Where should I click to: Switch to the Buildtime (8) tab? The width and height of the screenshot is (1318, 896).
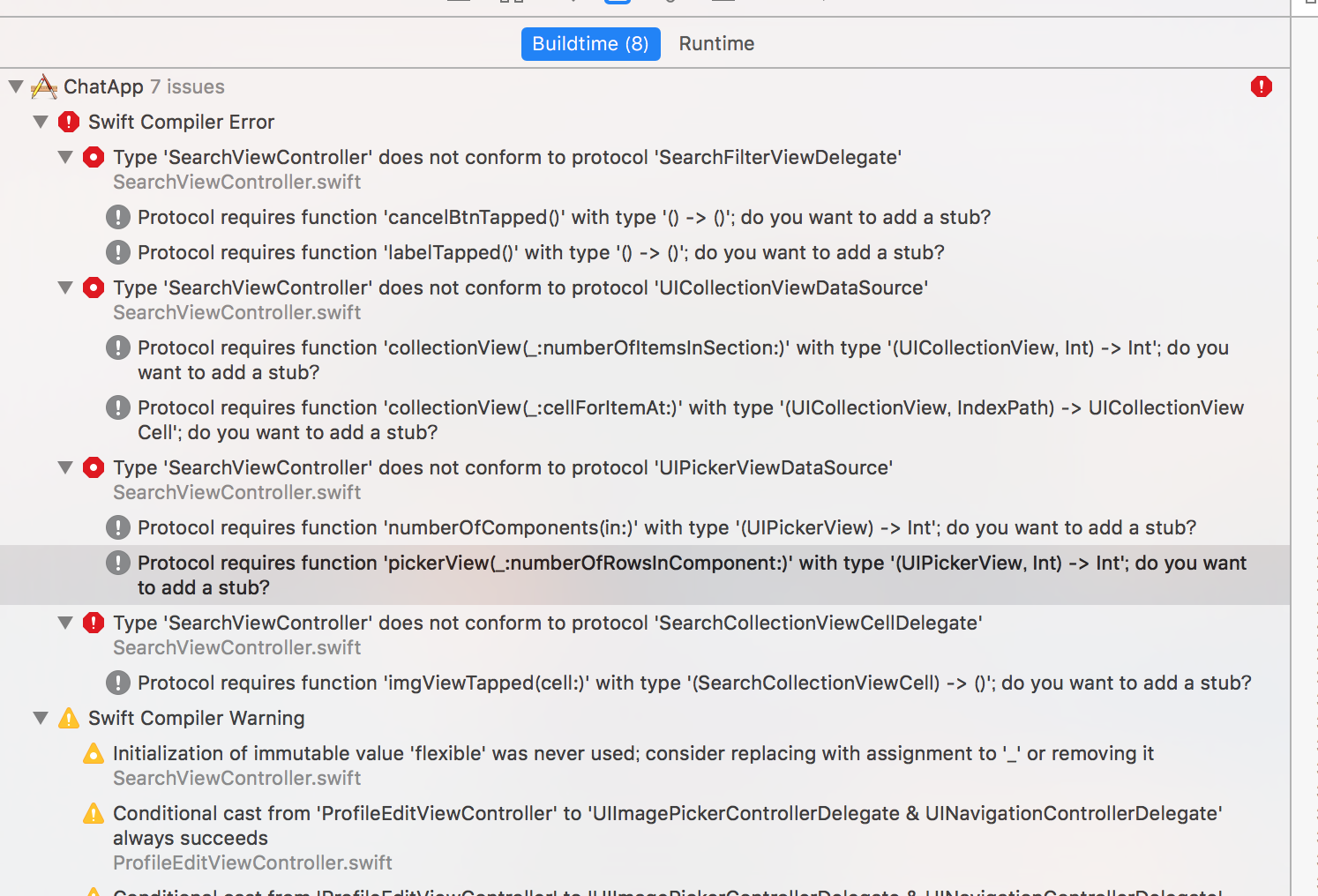click(x=591, y=44)
